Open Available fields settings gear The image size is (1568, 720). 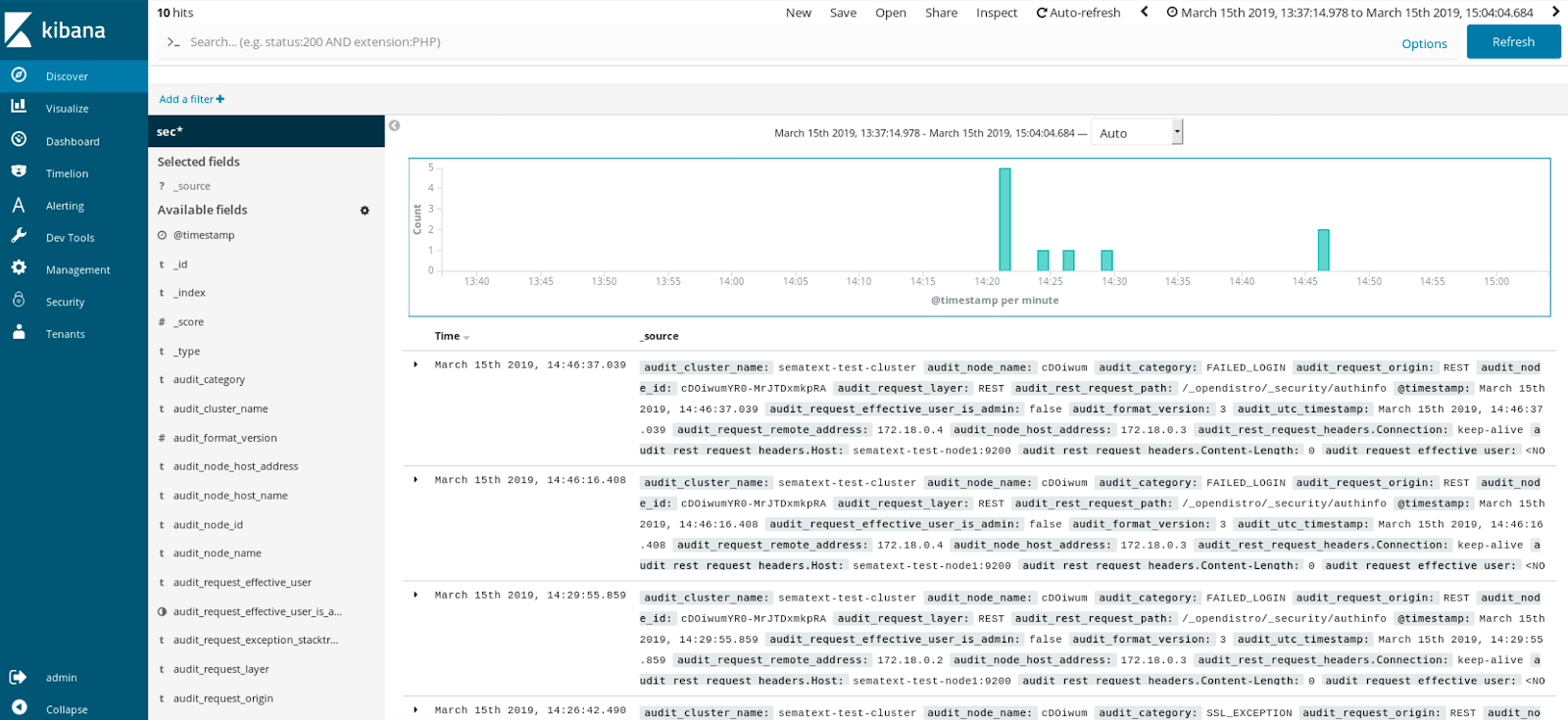(x=365, y=211)
